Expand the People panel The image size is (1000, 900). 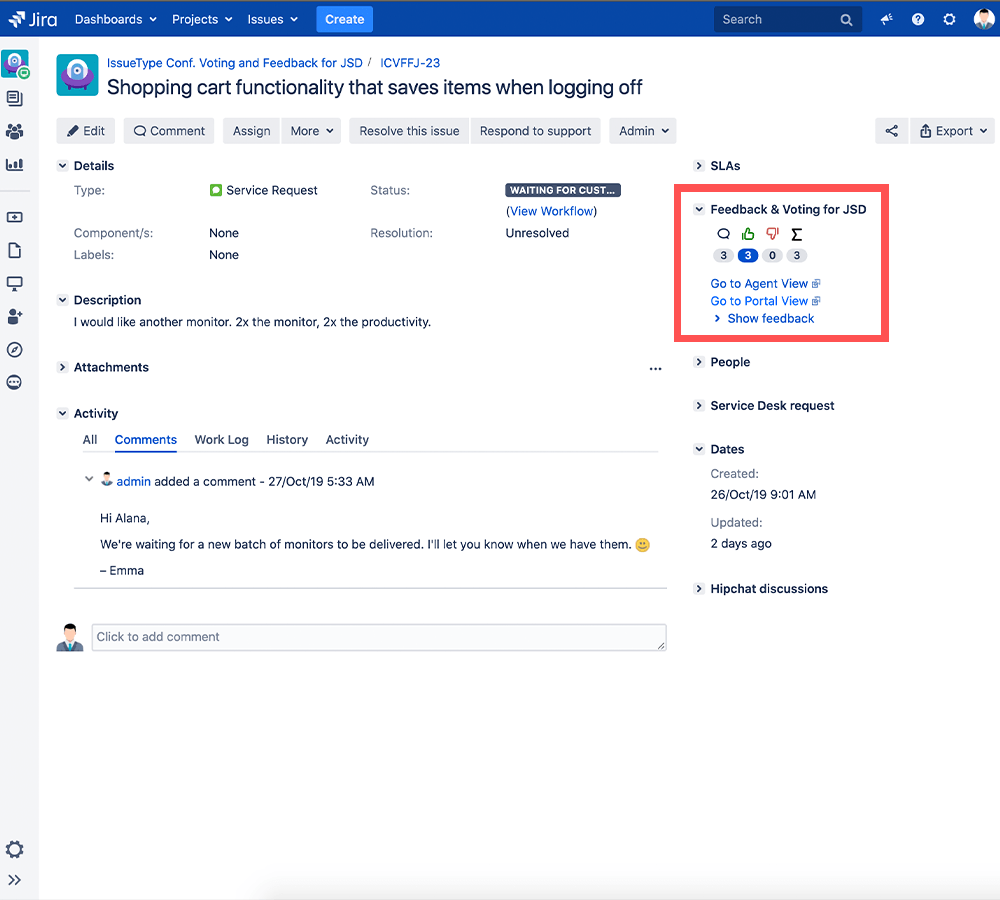point(699,362)
